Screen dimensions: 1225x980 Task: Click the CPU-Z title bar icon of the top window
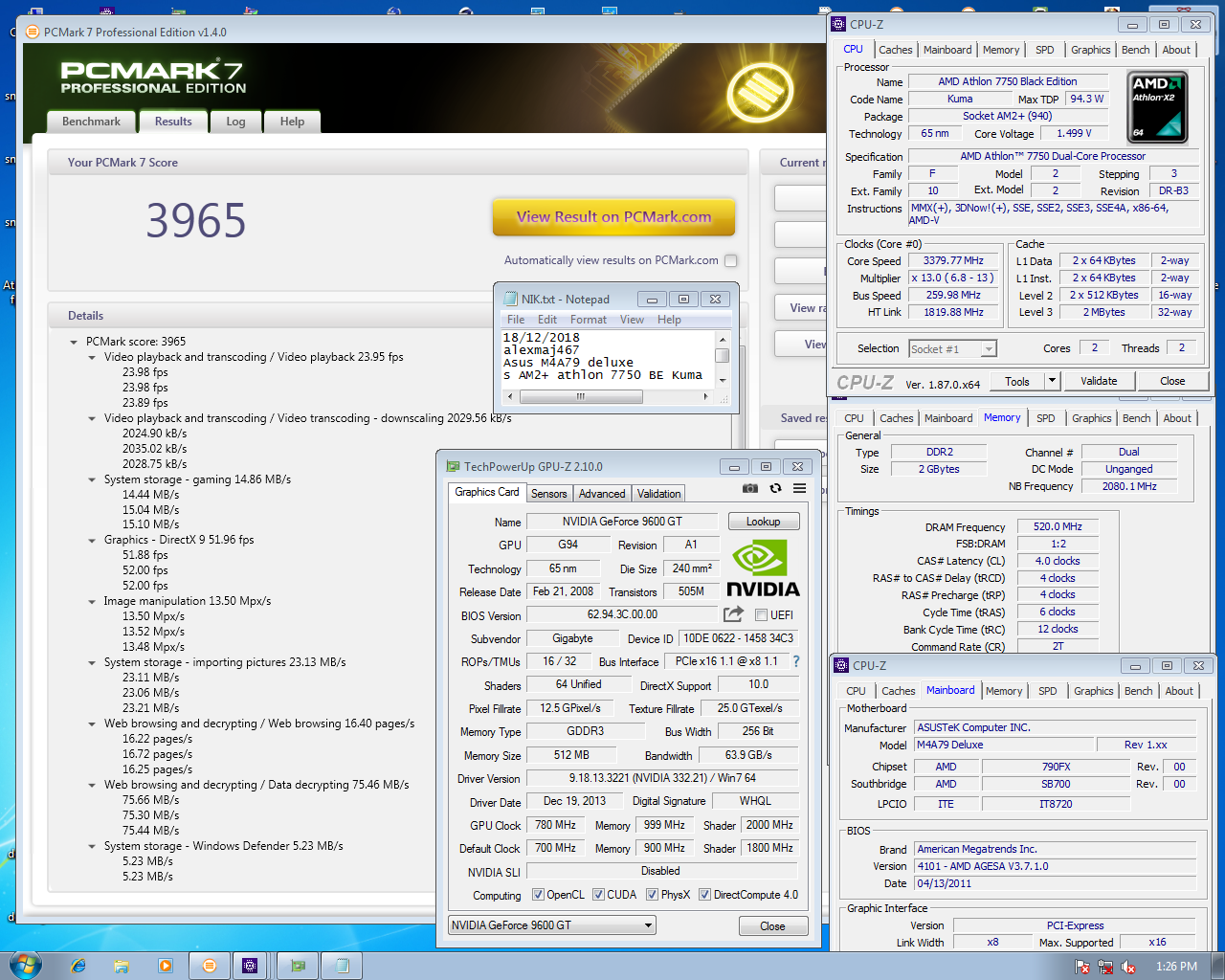click(x=838, y=24)
